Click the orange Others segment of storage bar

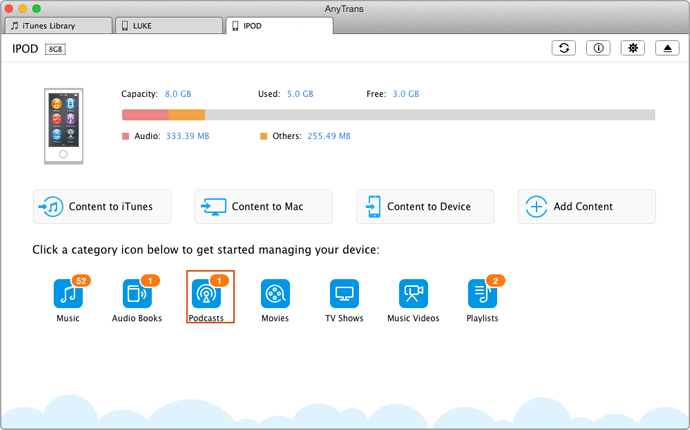coord(187,115)
